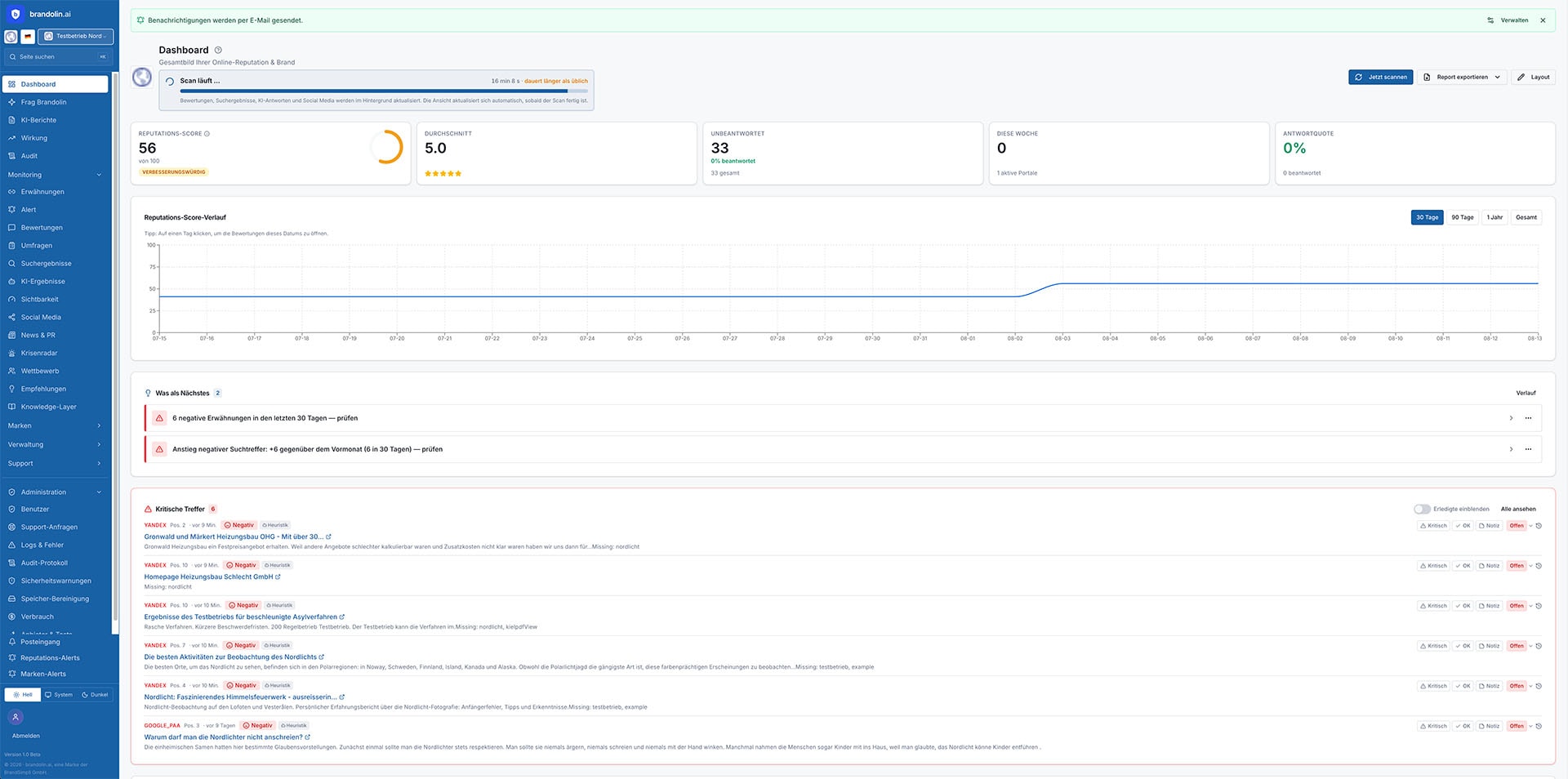Open the user avatar above Abmelden
The image size is (1568, 779).
[15, 717]
